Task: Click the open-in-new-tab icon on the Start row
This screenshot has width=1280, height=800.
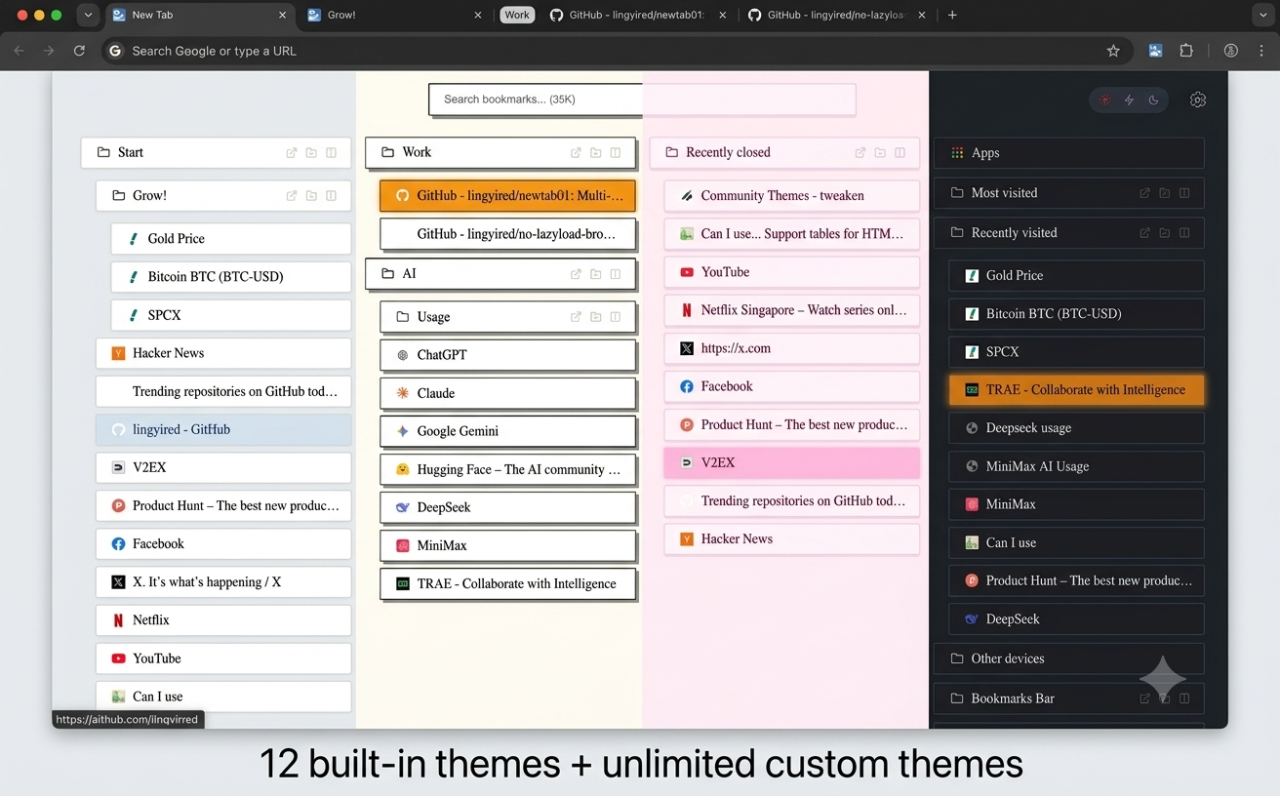Action: click(x=292, y=153)
